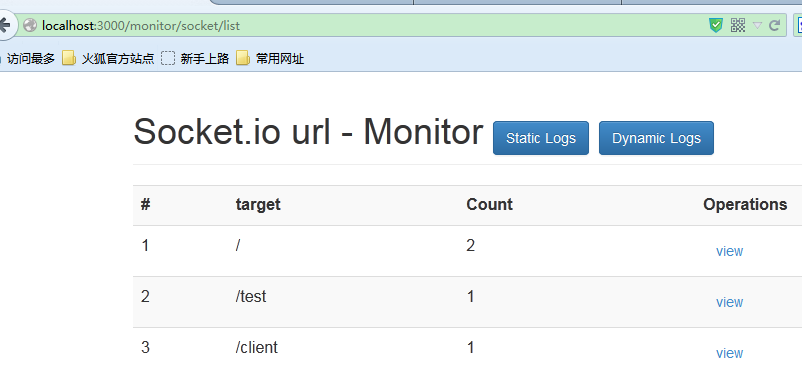Click the Operations column header
Screen dimensions: 802x392
click(x=745, y=205)
